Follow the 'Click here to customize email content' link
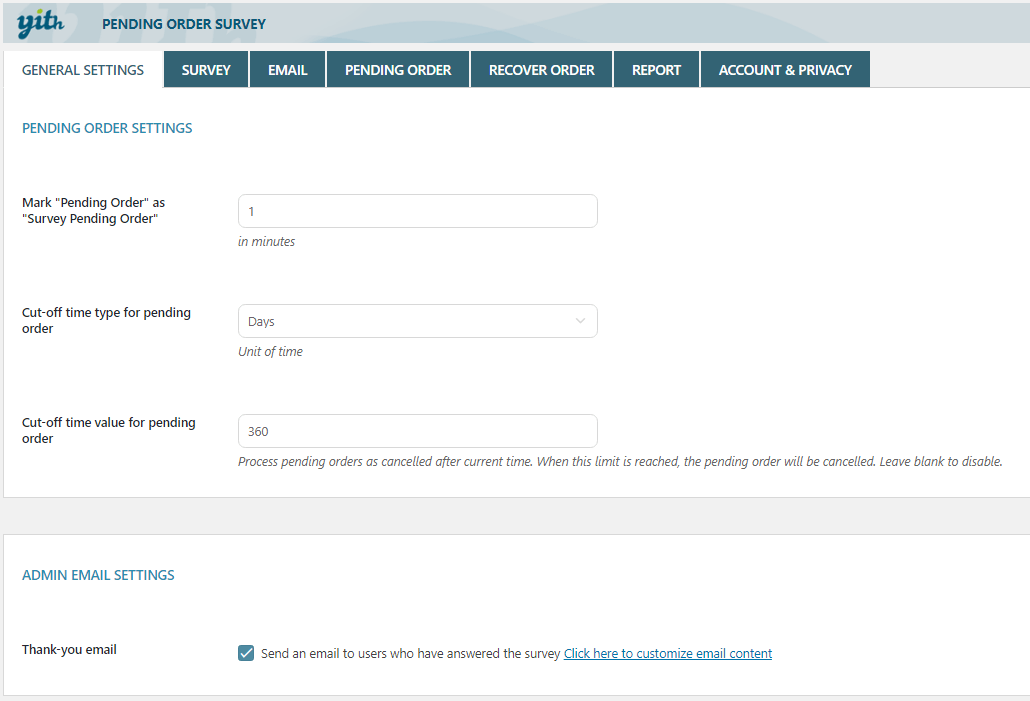The image size is (1030, 701). click(x=667, y=654)
